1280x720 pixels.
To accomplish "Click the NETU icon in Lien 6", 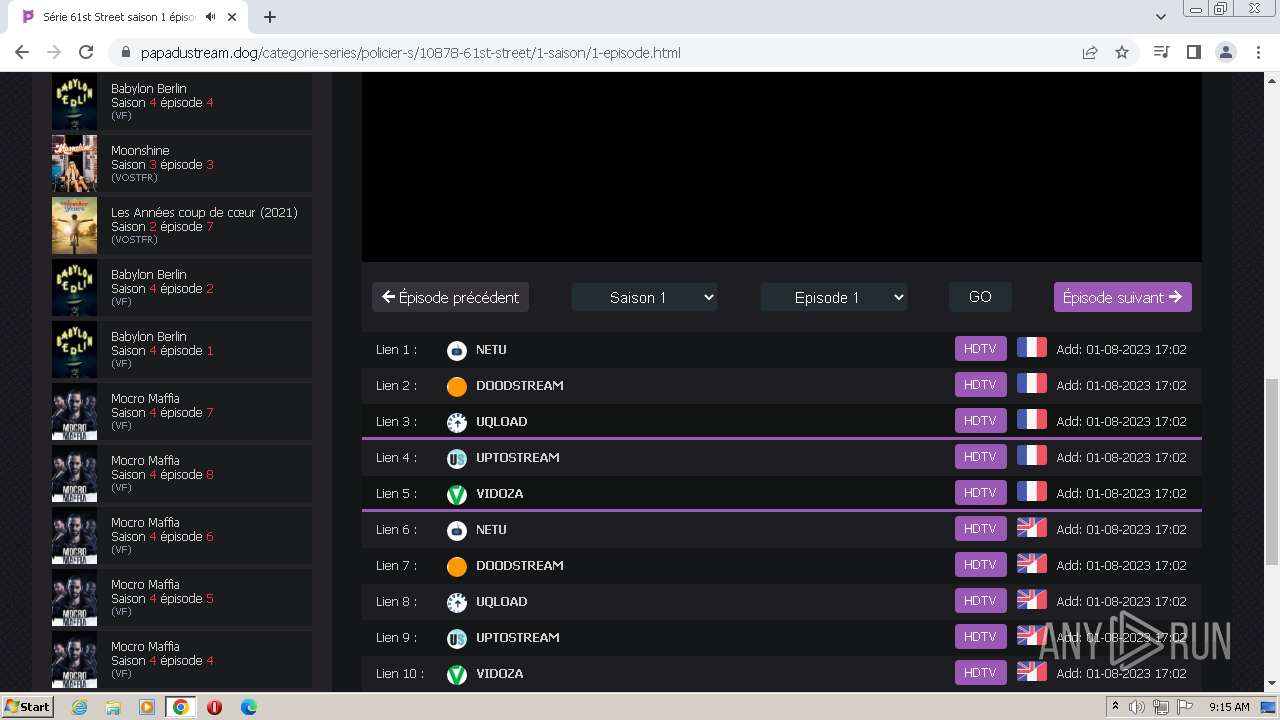I will pyautogui.click(x=457, y=530).
